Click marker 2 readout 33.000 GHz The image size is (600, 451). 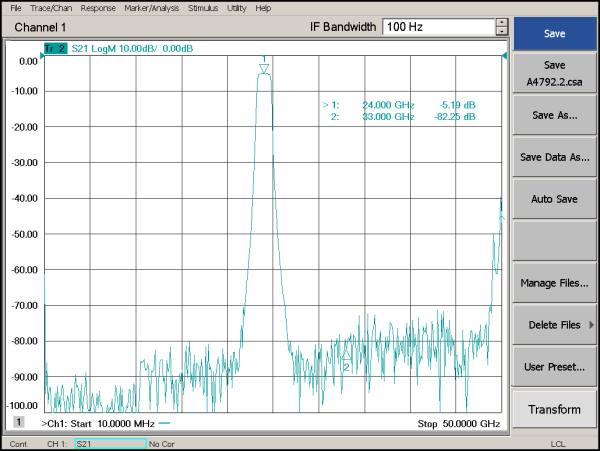388,117
